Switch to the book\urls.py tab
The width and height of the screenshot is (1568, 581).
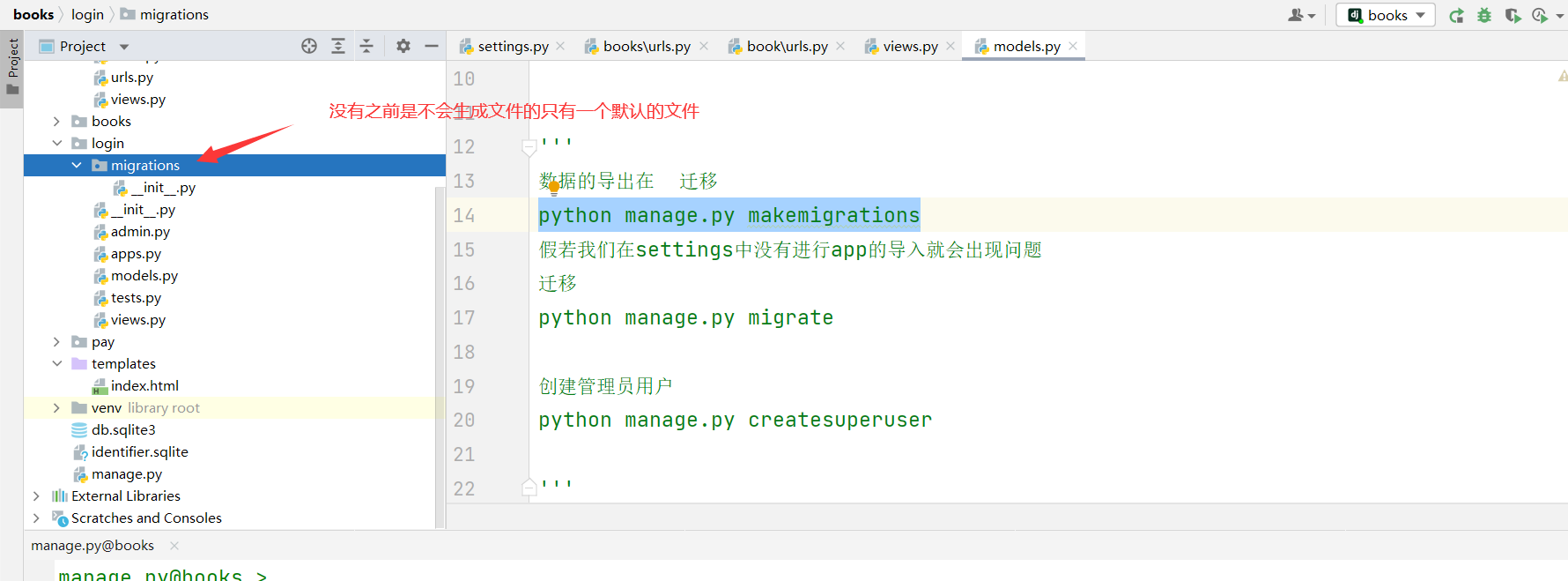(x=788, y=46)
